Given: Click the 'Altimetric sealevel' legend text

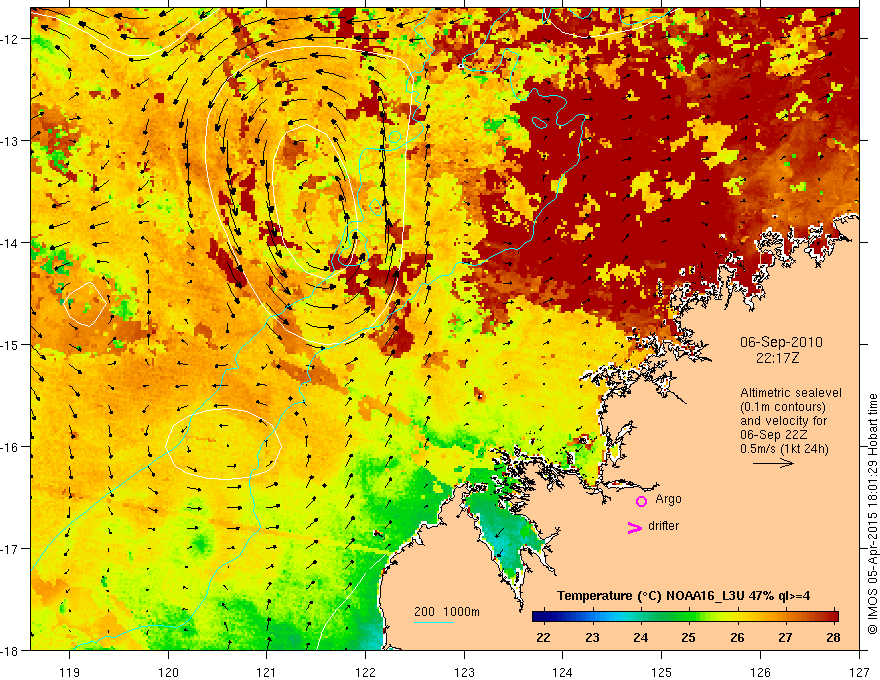Looking at the screenshot, I should click(791, 393).
